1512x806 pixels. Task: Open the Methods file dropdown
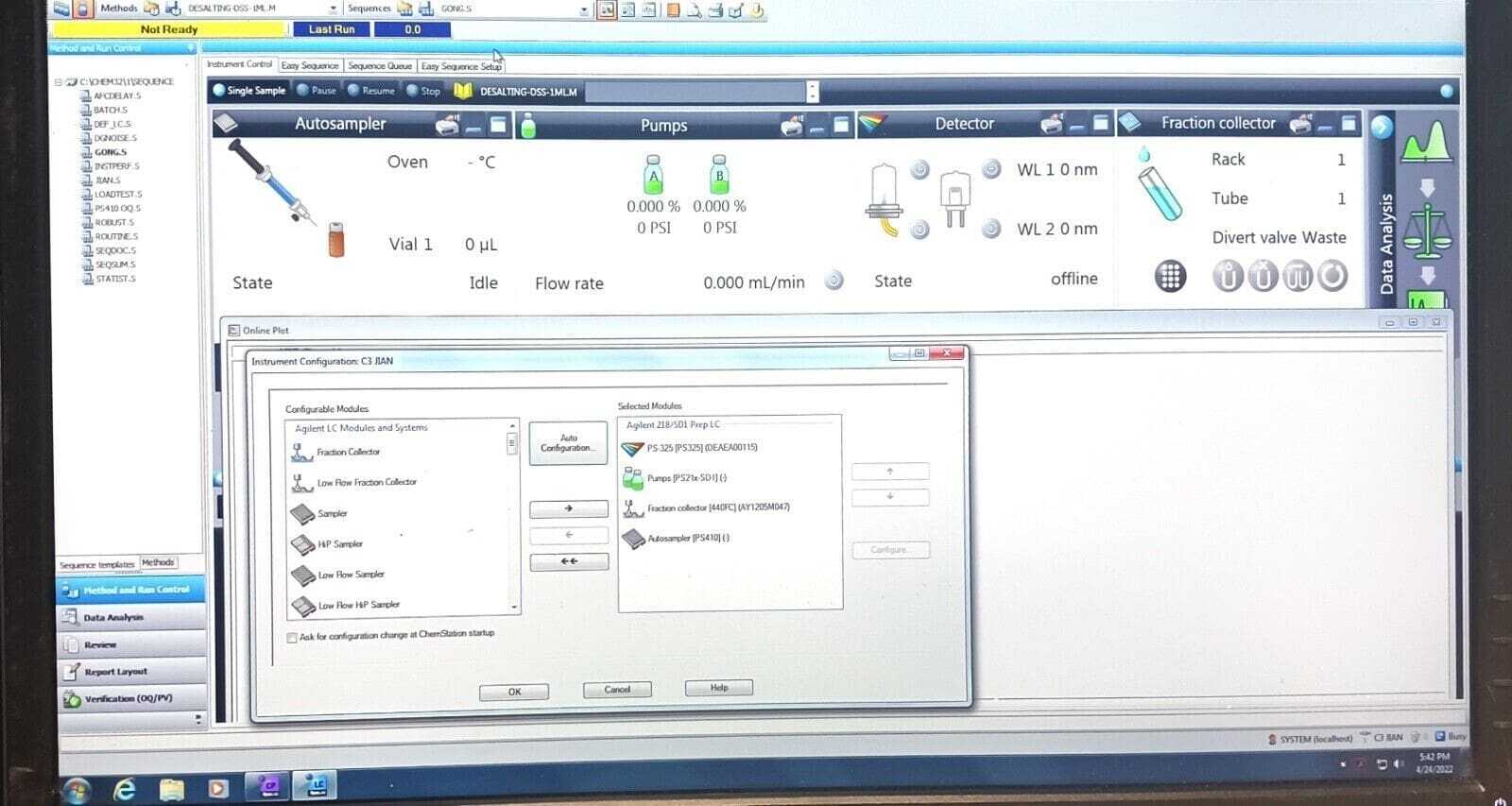pos(333,9)
